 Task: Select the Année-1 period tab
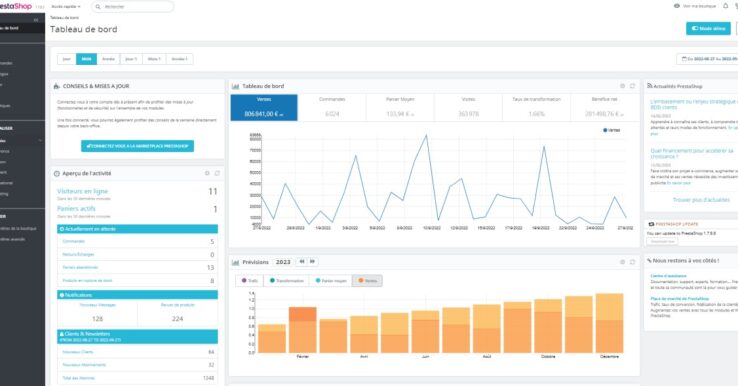(179, 59)
